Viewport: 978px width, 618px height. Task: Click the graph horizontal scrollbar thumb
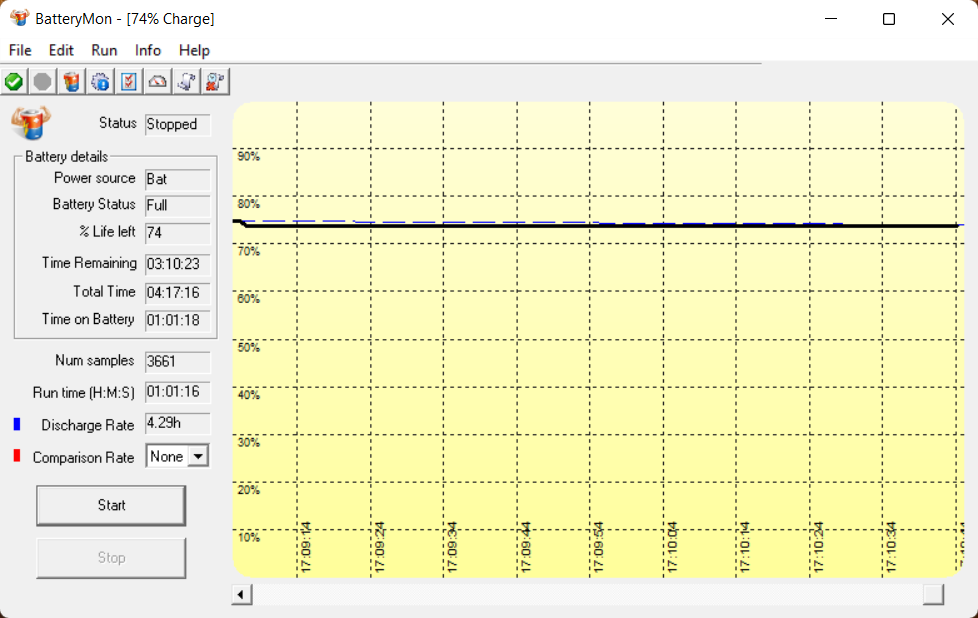(933, 595)
